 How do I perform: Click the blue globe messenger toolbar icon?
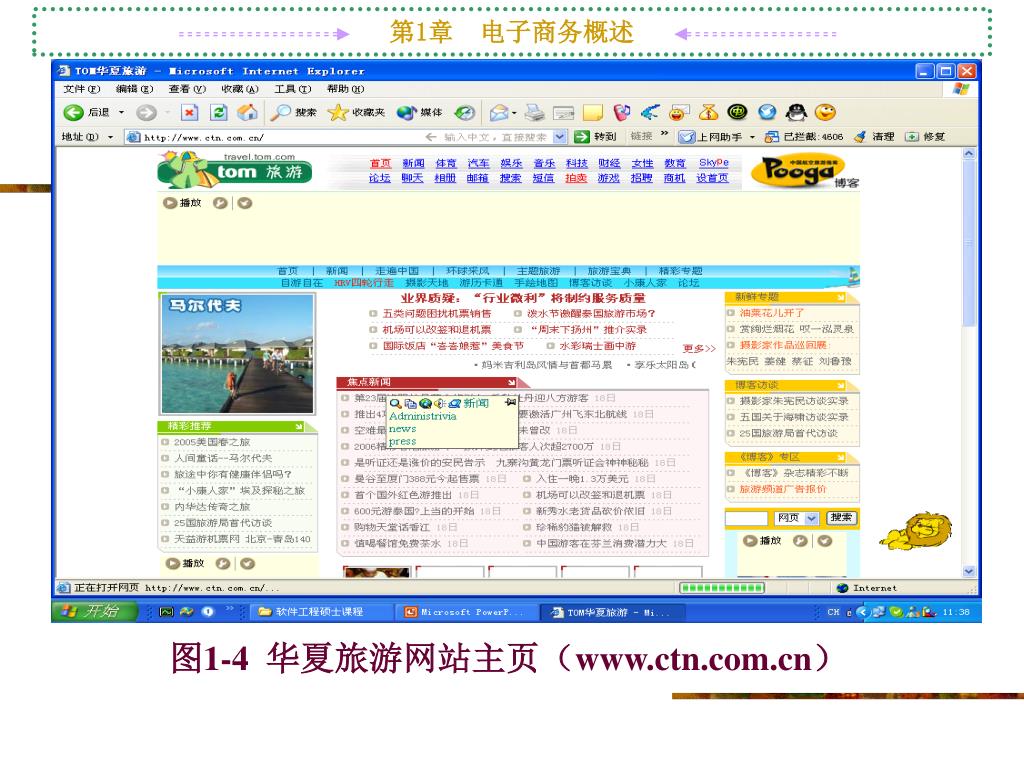[767, 113]
